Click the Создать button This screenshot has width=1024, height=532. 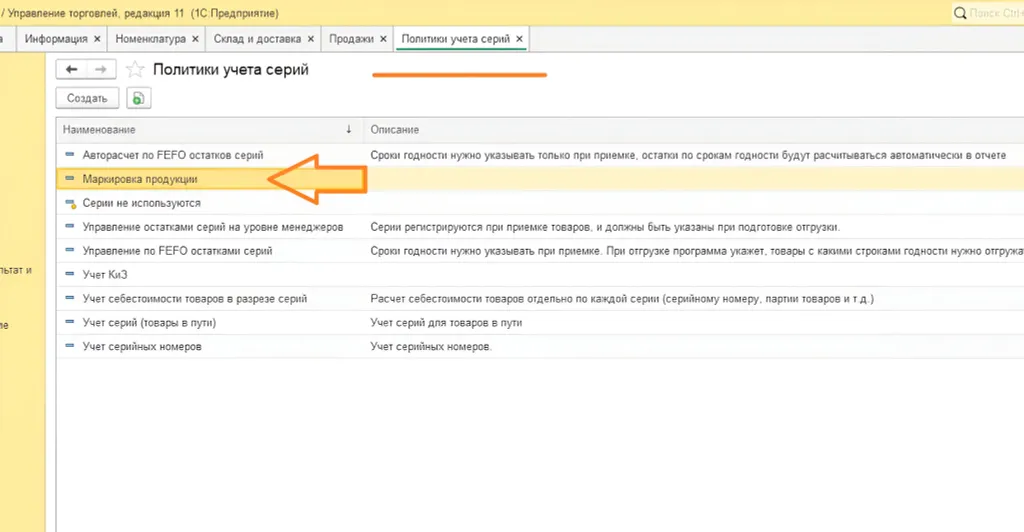(87, 98)
